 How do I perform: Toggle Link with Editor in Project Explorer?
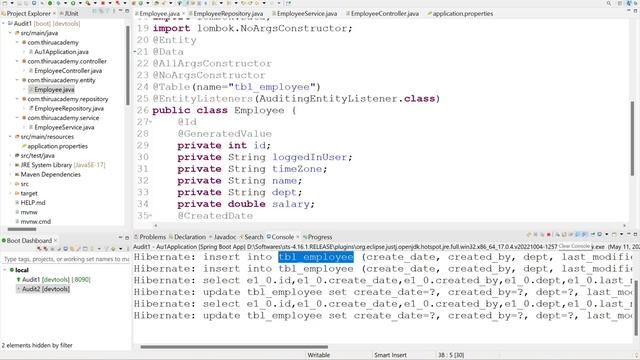point(100,11)
